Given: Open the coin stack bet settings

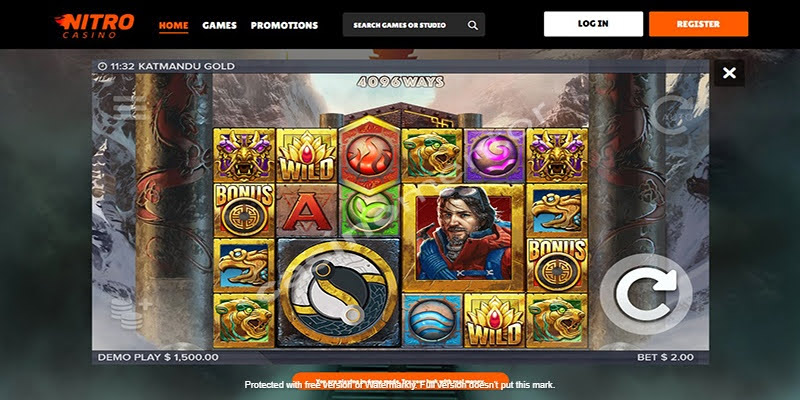Looking at the screenshot, I should (x=128, y=313).
